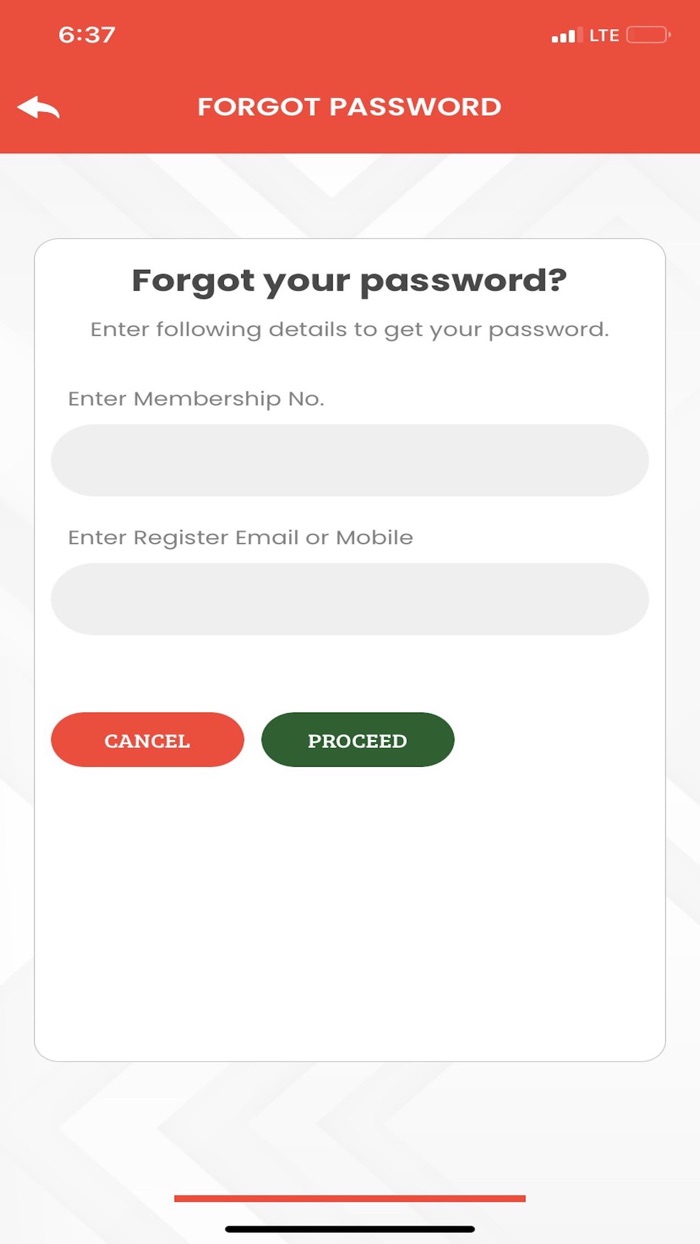Tap the LTE network indicator
Screen dimensions: 700x1244
(604, 36)
